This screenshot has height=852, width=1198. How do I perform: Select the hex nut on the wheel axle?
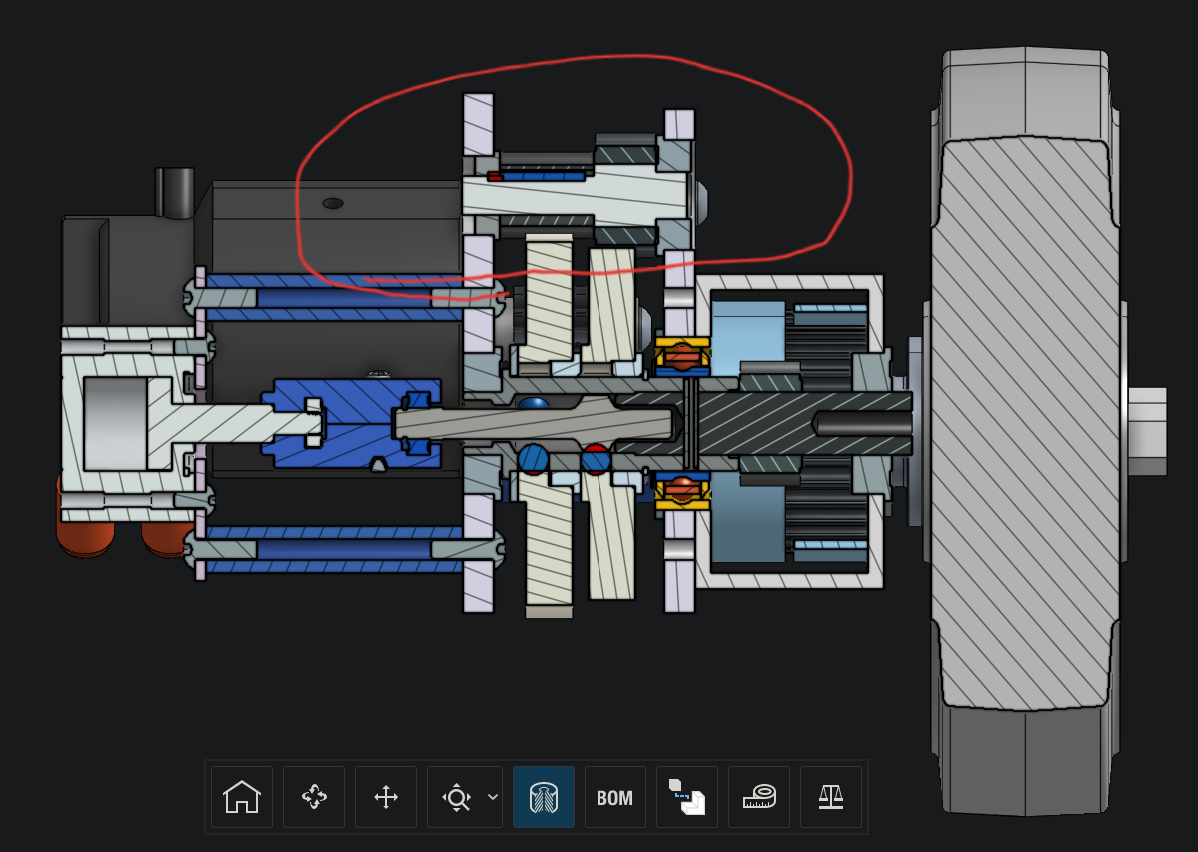click(1148, 431)
